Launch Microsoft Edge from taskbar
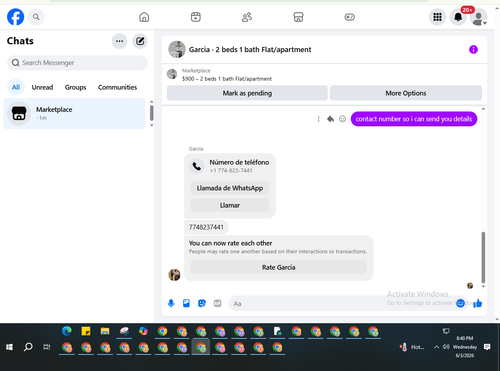 click(67, 331)
